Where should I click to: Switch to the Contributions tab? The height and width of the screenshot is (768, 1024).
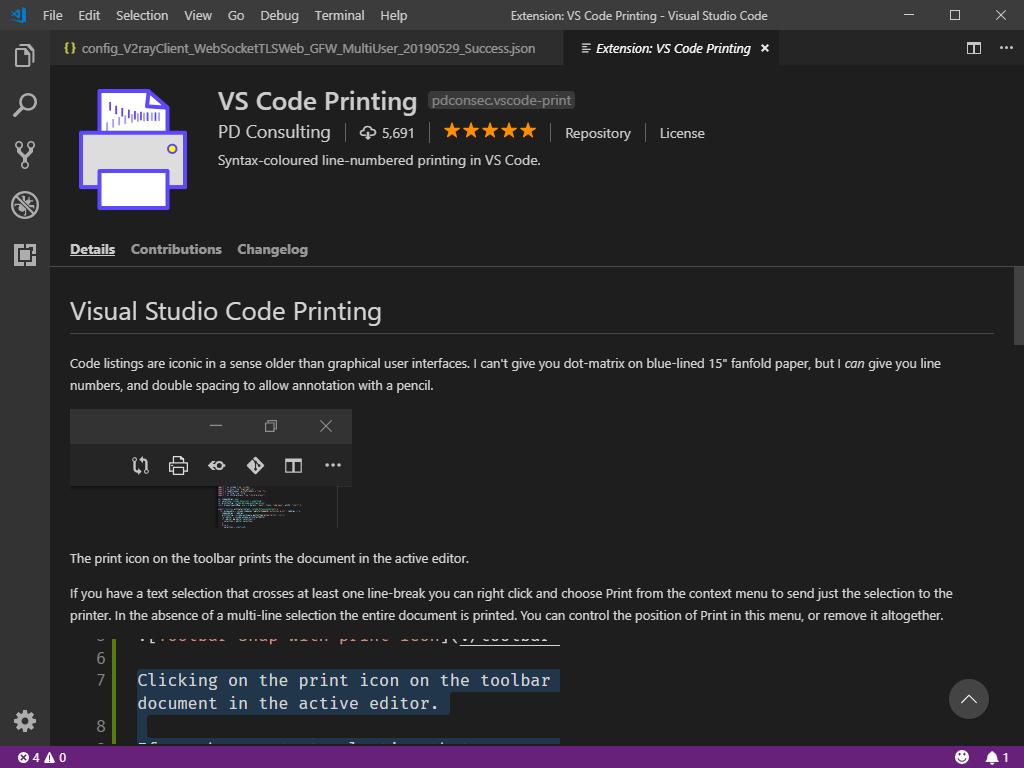click(176, 249)
